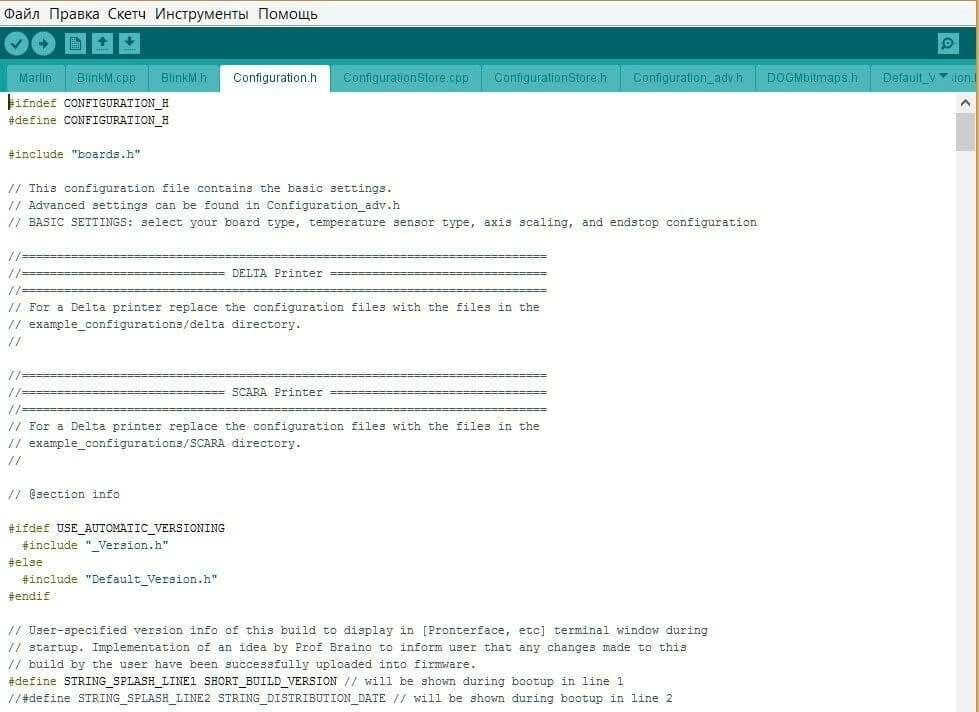Open the Файл menu
Viewport: 979px width, 712px height.
[x=22, y=13]
